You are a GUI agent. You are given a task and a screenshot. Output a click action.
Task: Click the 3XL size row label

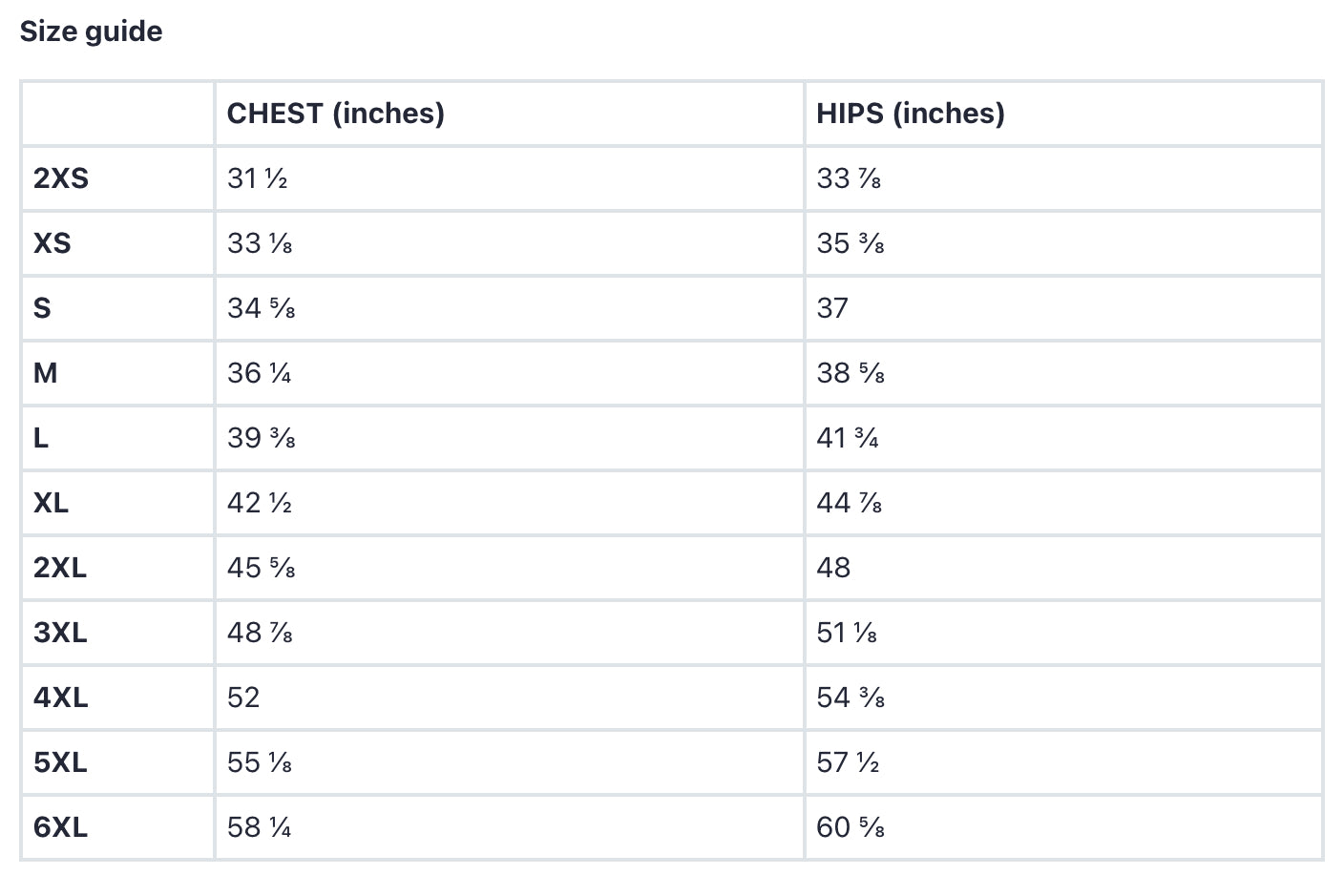tap(60, 633)
